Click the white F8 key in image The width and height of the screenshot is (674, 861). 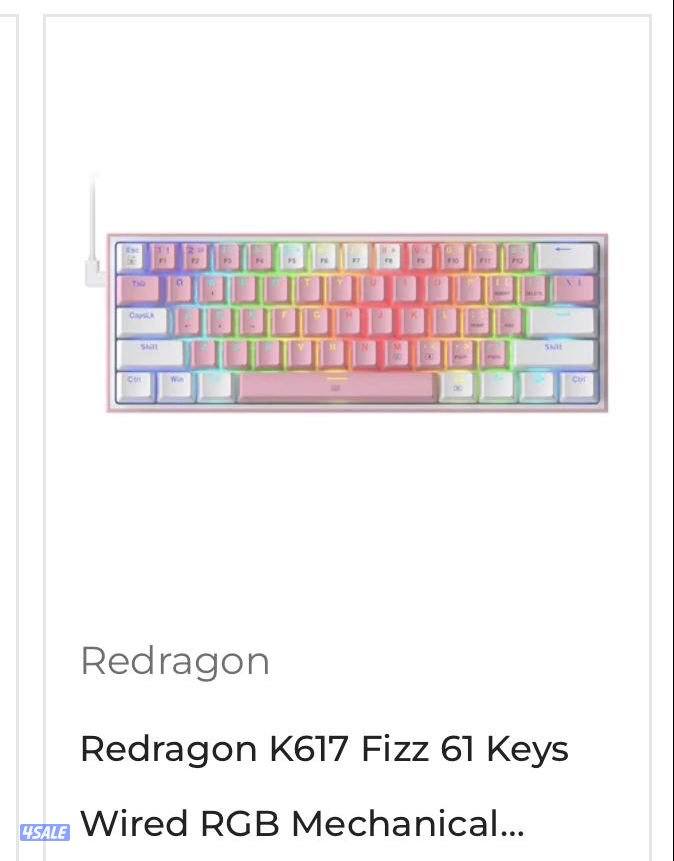pos(388,257)
